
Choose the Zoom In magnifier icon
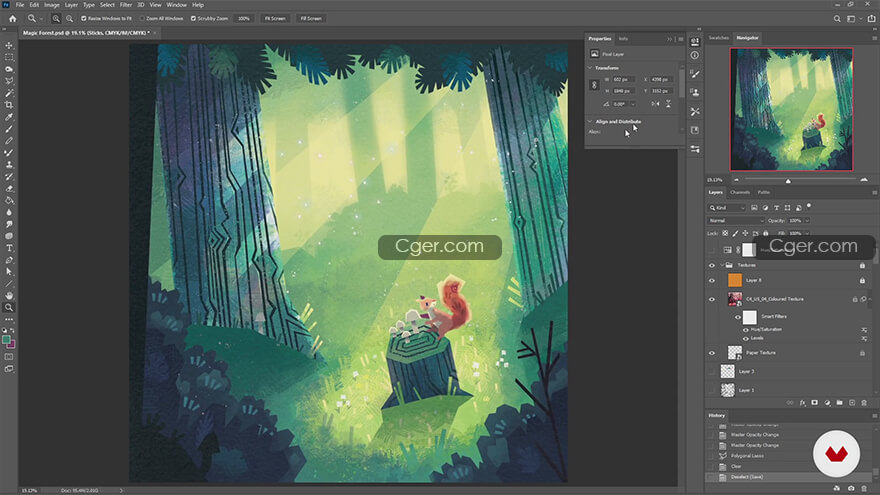(x=55, y=18)
